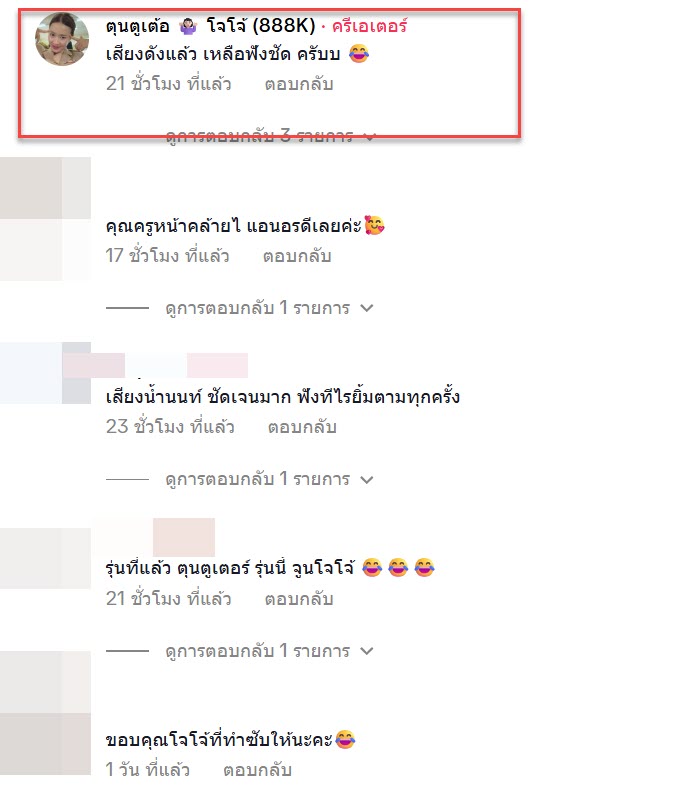The image size is (676, 789).
Task: Click the blurred avatar of 23-hour commenter
Action: 45,373
